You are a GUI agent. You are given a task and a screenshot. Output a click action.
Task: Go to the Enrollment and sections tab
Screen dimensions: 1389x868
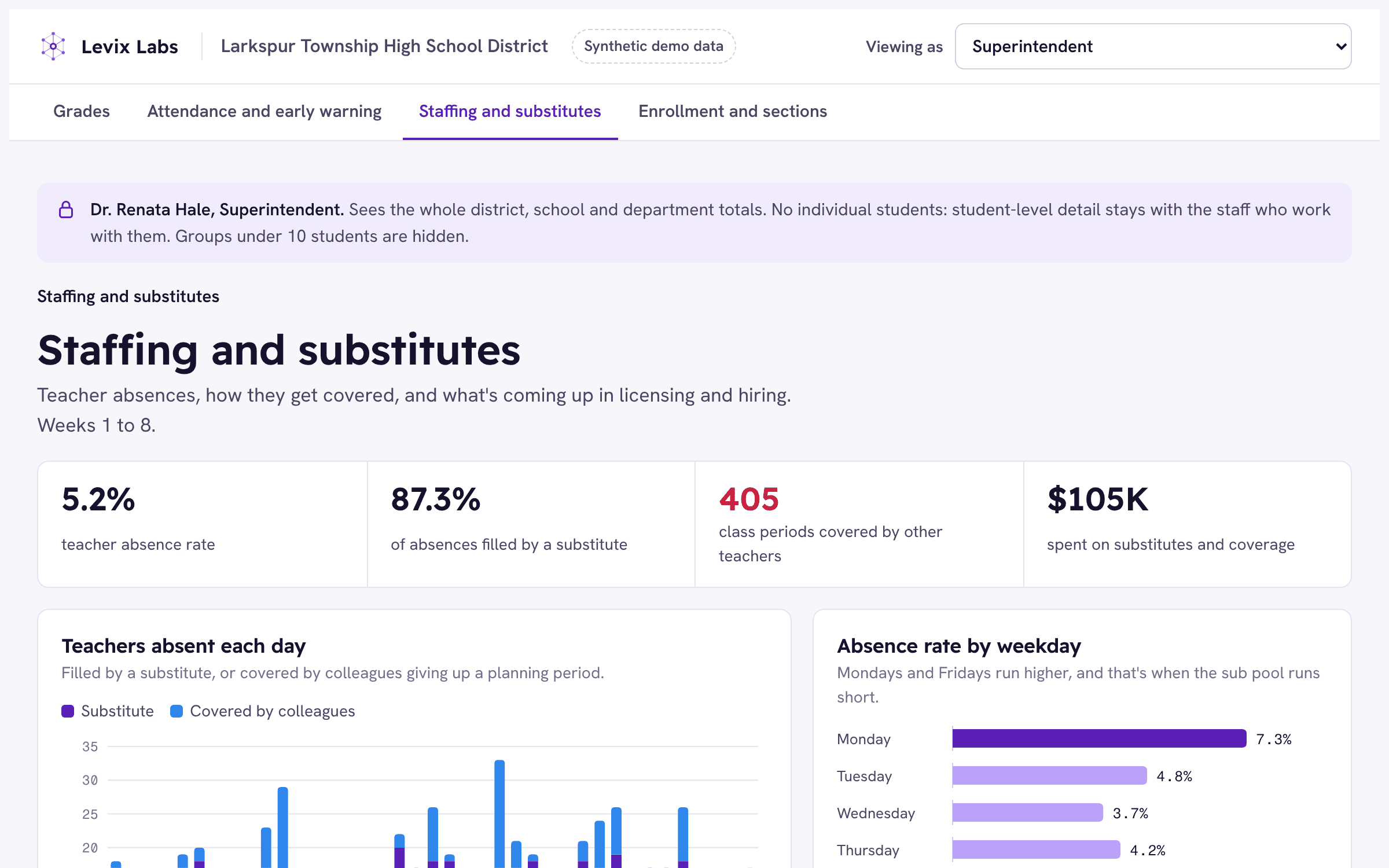click(733, 111)
